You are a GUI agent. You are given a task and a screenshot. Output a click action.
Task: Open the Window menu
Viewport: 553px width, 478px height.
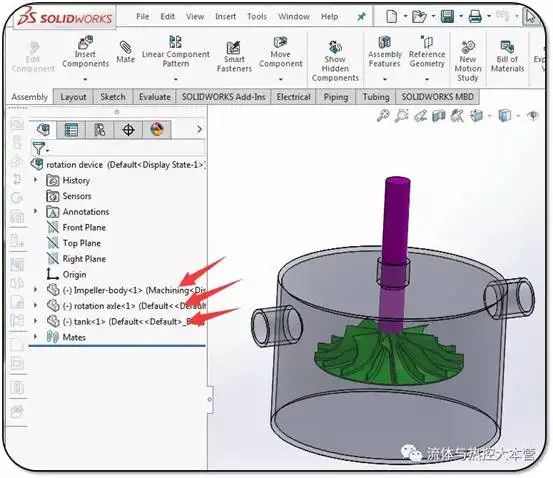click(x=294, y=17)
